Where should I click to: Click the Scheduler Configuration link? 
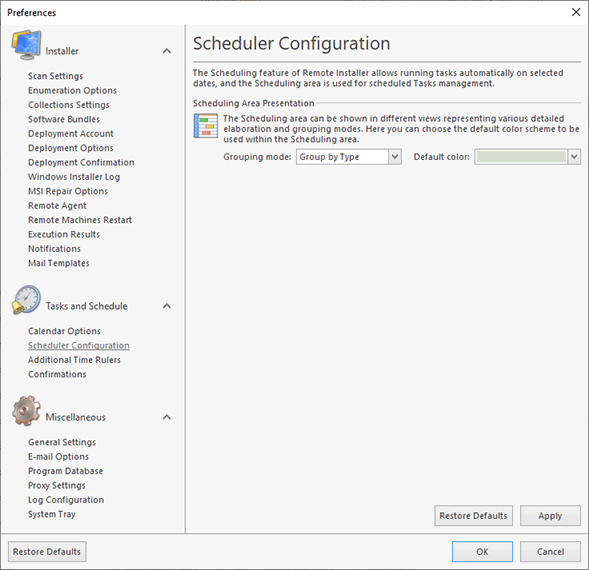pos(79,345)
